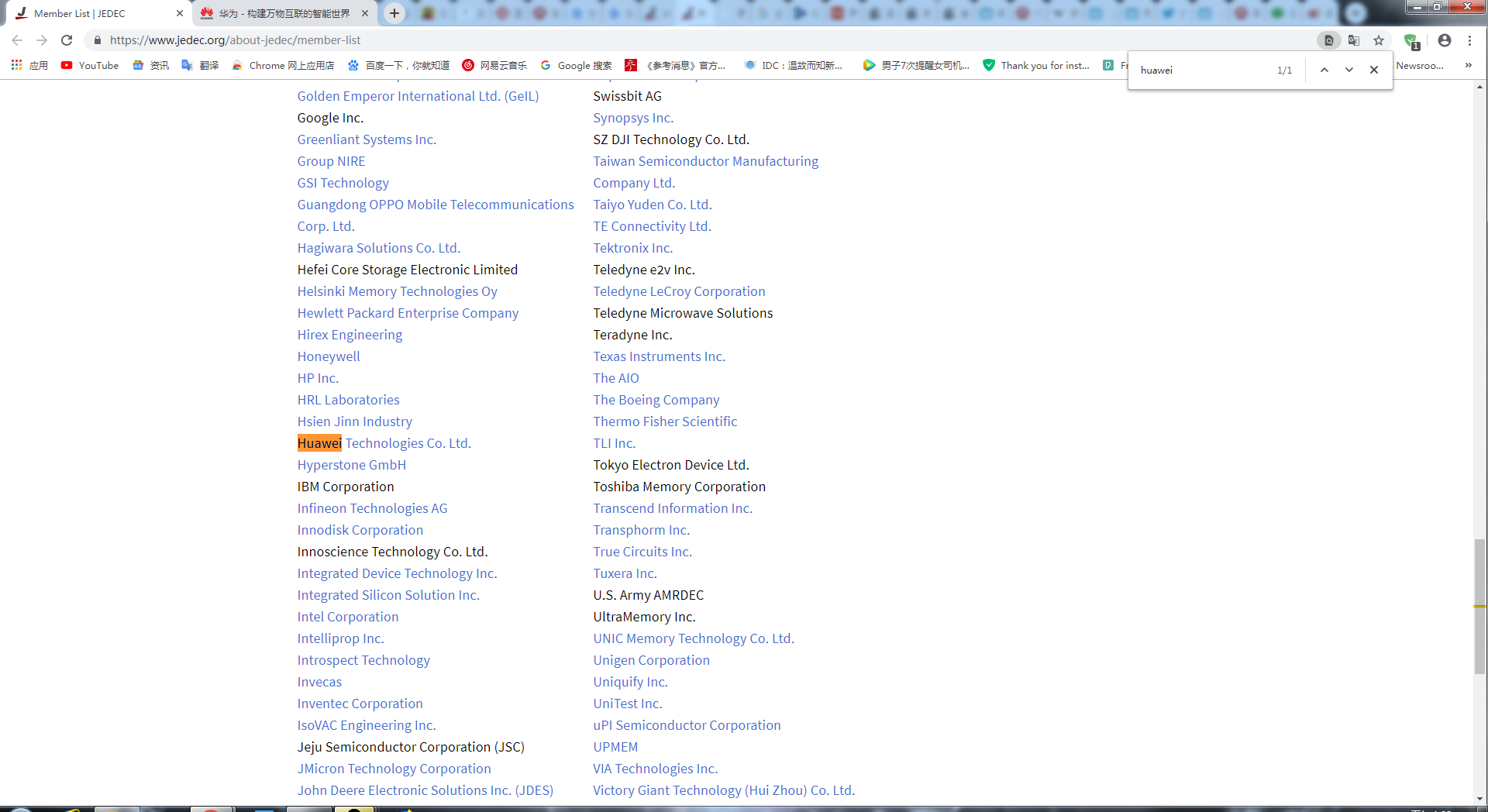Open the Chrome three-dot menu
Screen dimensions: 1488x812
tap(1469, 40)
